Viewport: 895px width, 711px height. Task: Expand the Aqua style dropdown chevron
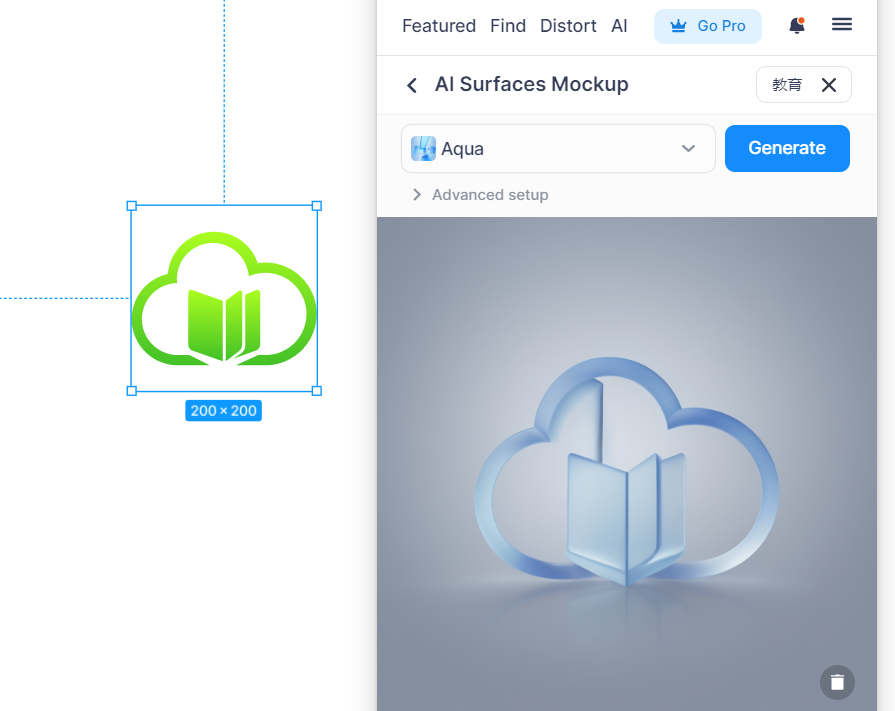click(x=688, y=149)
